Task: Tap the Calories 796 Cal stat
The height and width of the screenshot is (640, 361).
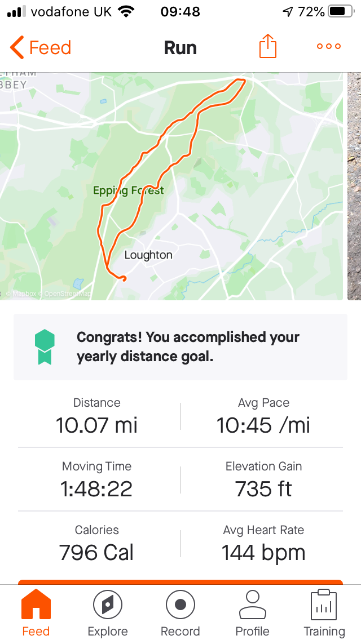Action: tap(97, 543)
